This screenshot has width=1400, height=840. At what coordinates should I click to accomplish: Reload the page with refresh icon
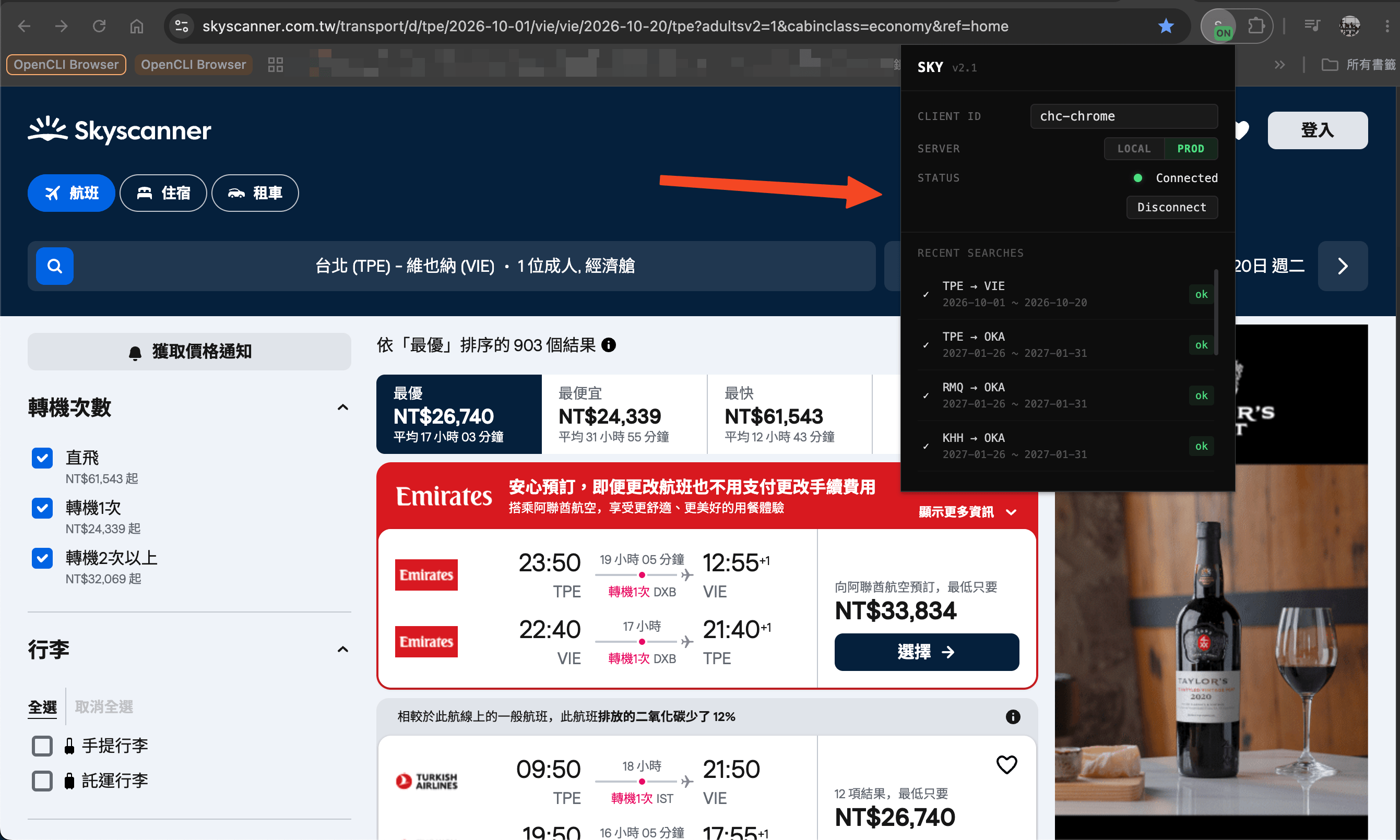pos(99,26)
